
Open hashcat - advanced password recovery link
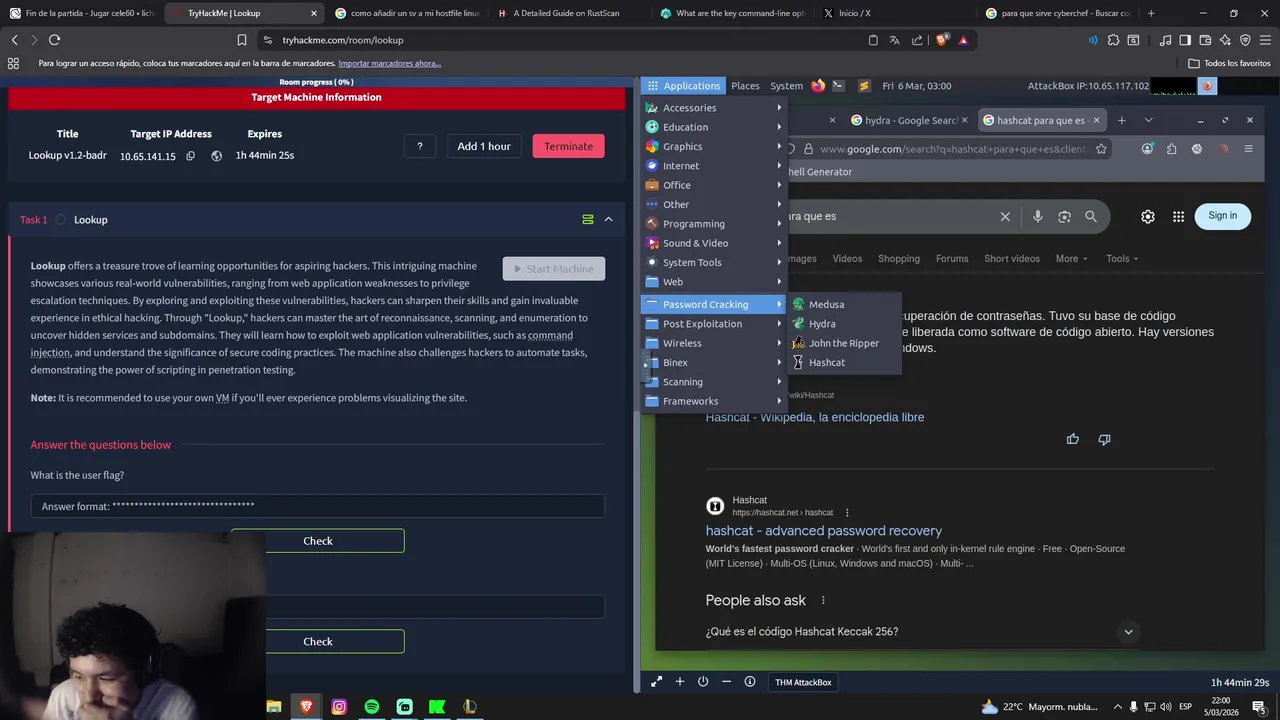[x=823, y=531]
